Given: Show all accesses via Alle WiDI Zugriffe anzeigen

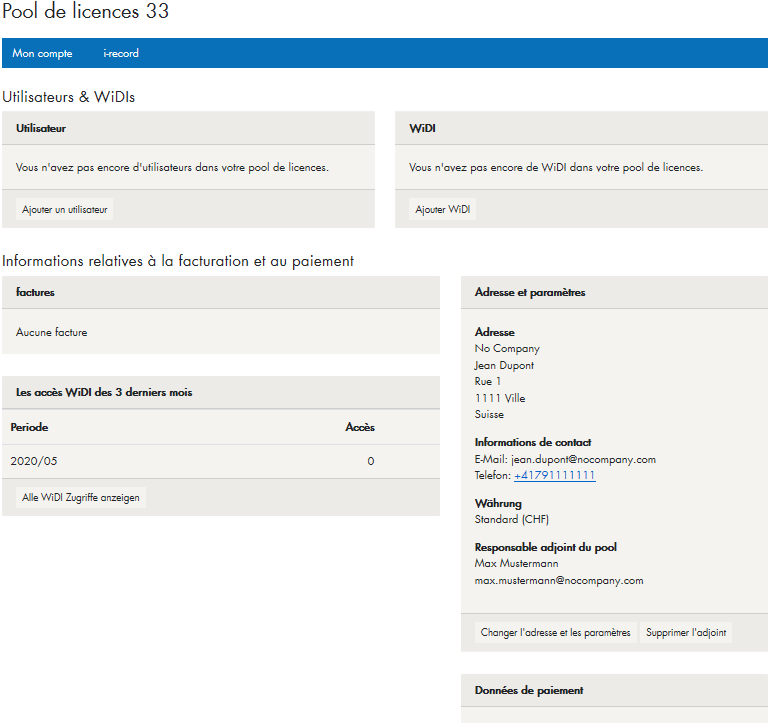Looking at the screenshot, I should click(81, 498).
